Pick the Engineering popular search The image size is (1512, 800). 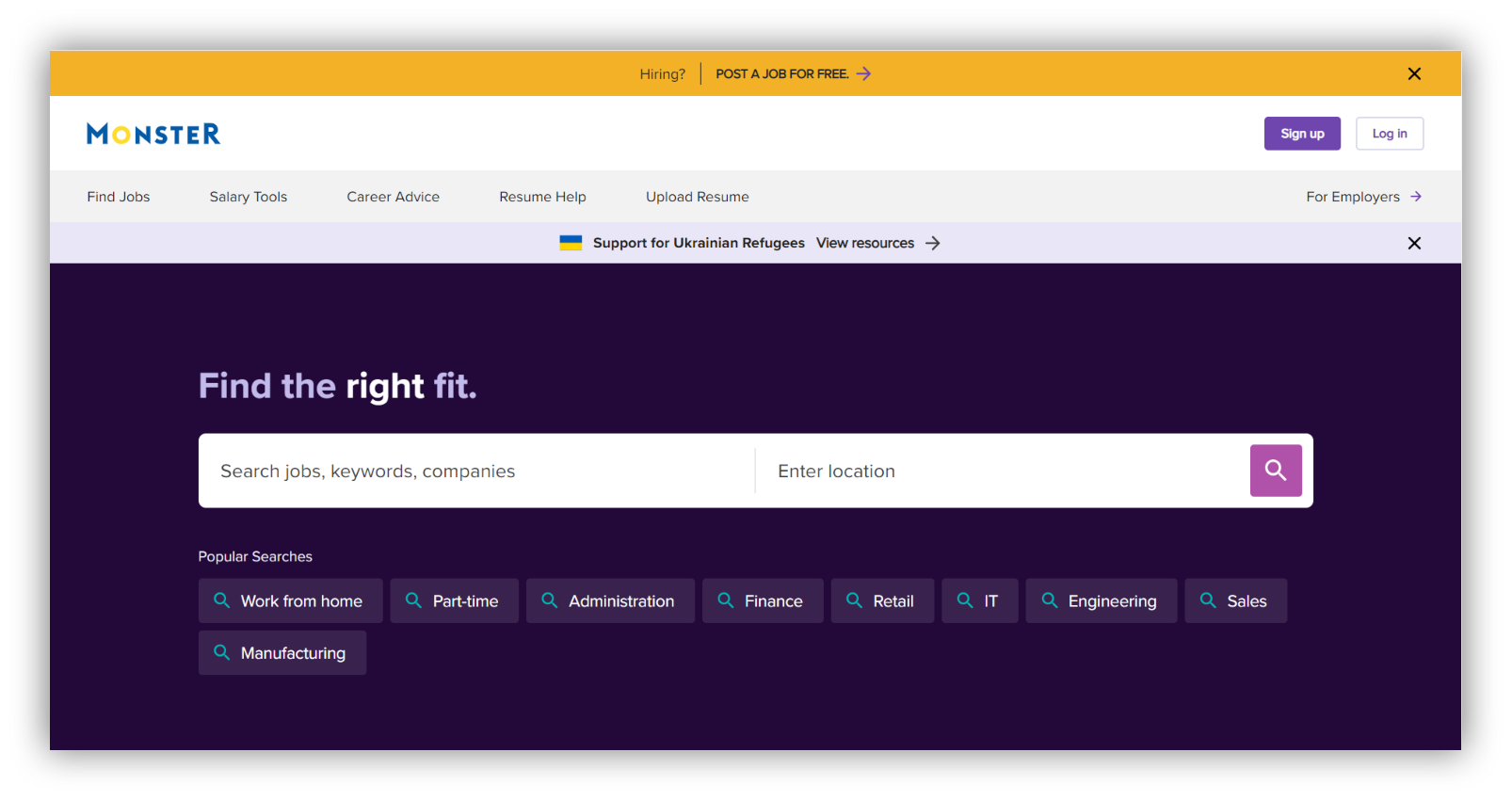pyautogui.click(x=1102, y=600)
